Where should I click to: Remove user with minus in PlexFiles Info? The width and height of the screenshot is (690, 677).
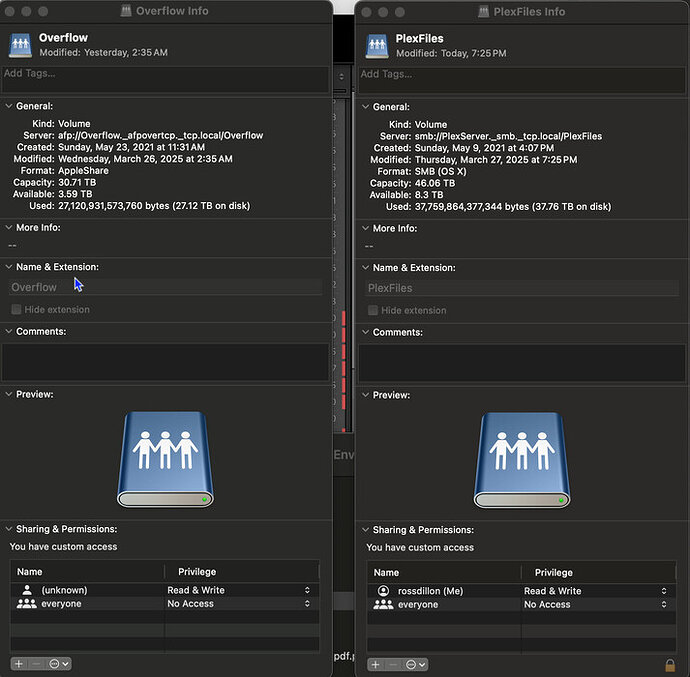pos(393,664)
